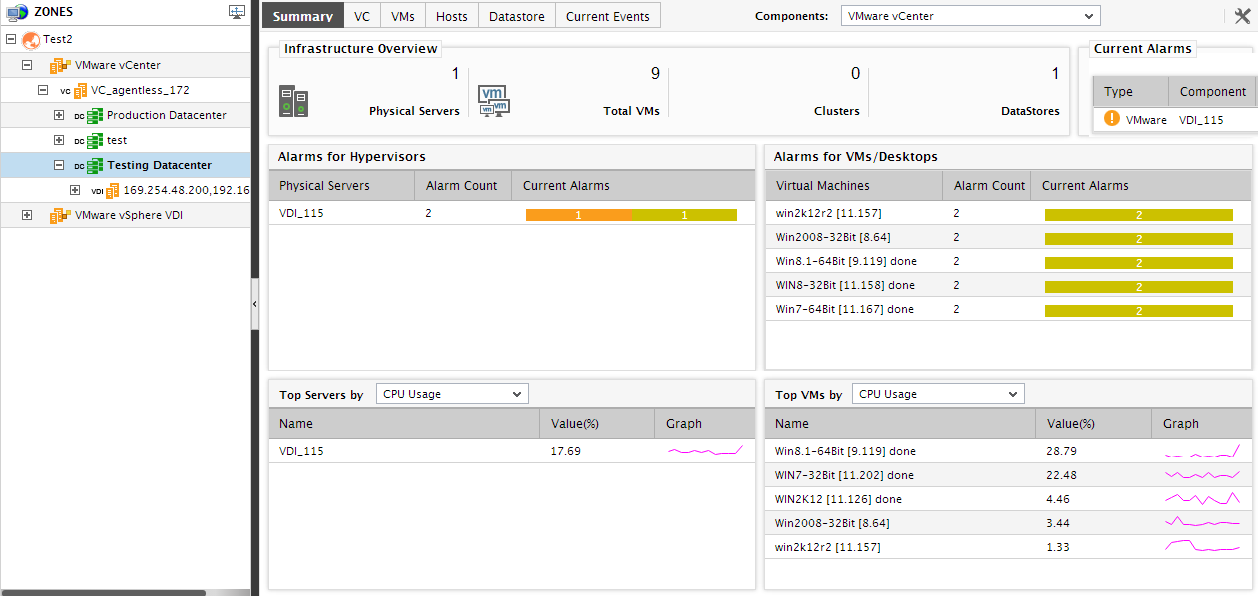Click the test datacenter icon

click(x=96, y=140)
